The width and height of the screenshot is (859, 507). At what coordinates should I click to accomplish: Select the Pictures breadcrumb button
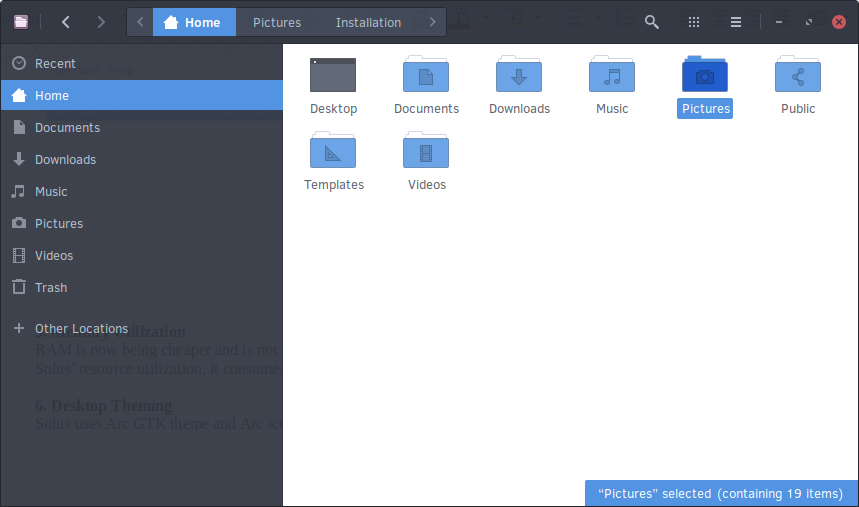(277, 22)
